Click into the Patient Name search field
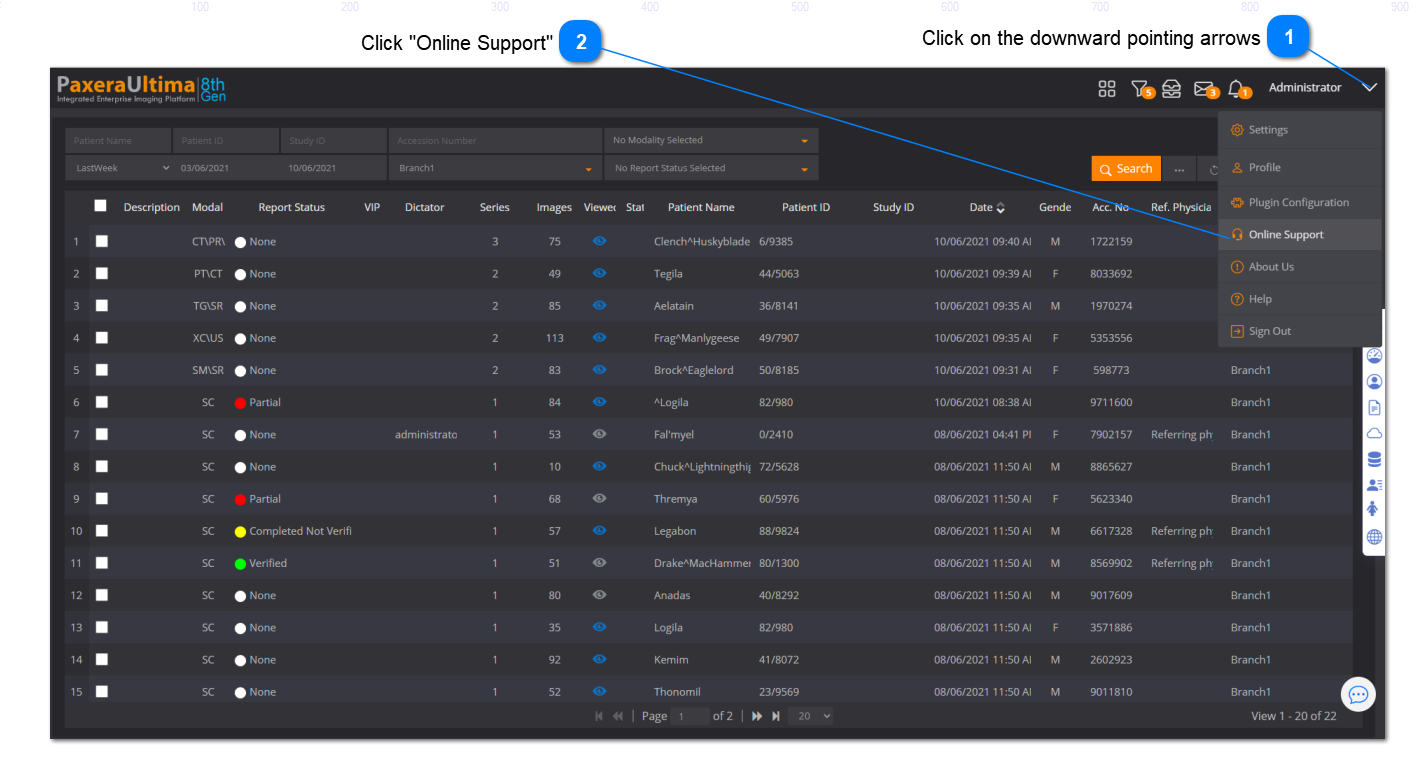The width and height of the screenshot is (1418, 769). 118,141
